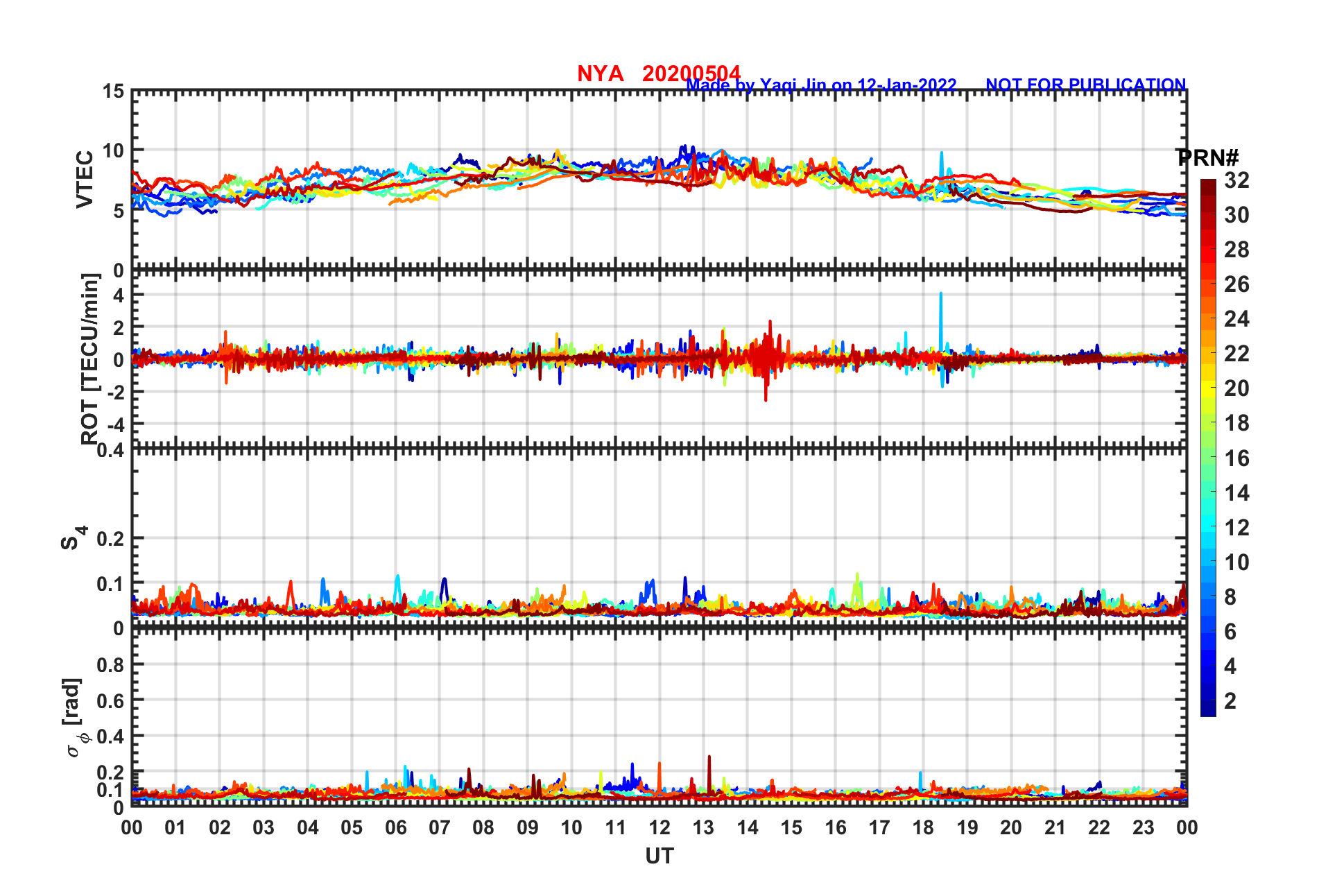The height and width of the screenshot is (896, 1319).
Task: Click the x-axis tick label 06
Action: point(395,827)
